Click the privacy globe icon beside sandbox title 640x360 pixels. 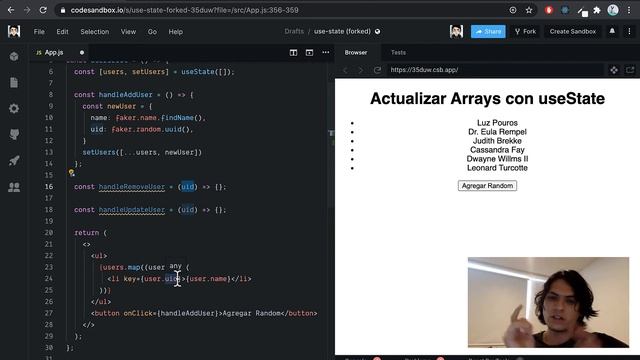(378, 31)
